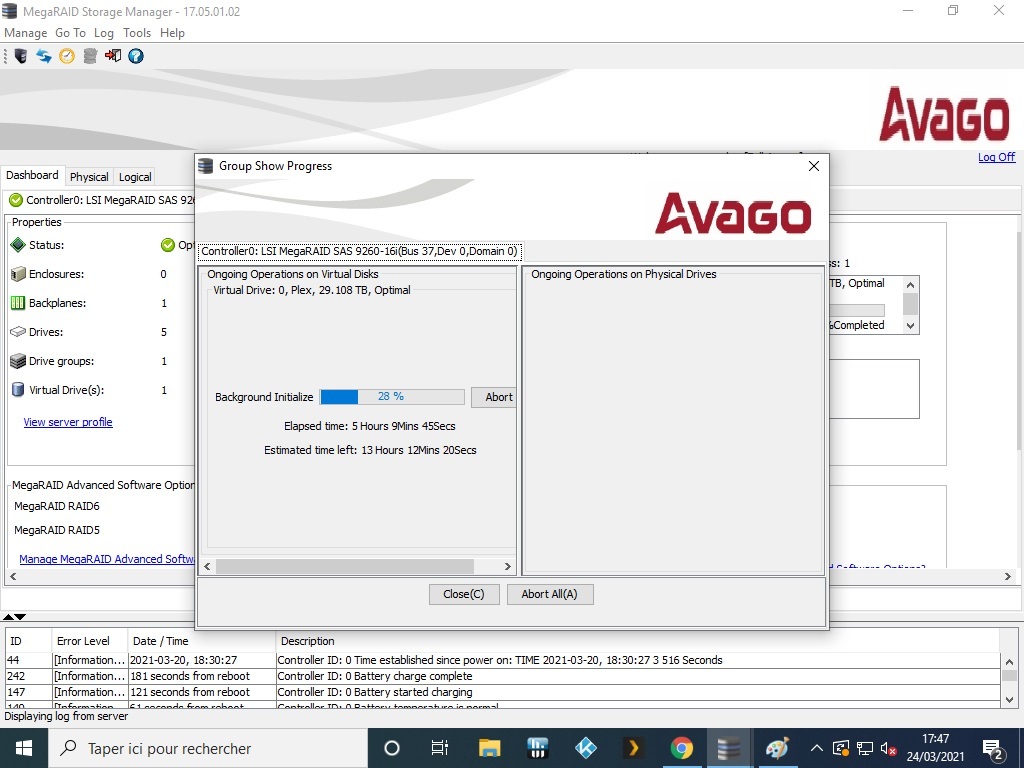Switch to the Logical tab

coord(135,177)
